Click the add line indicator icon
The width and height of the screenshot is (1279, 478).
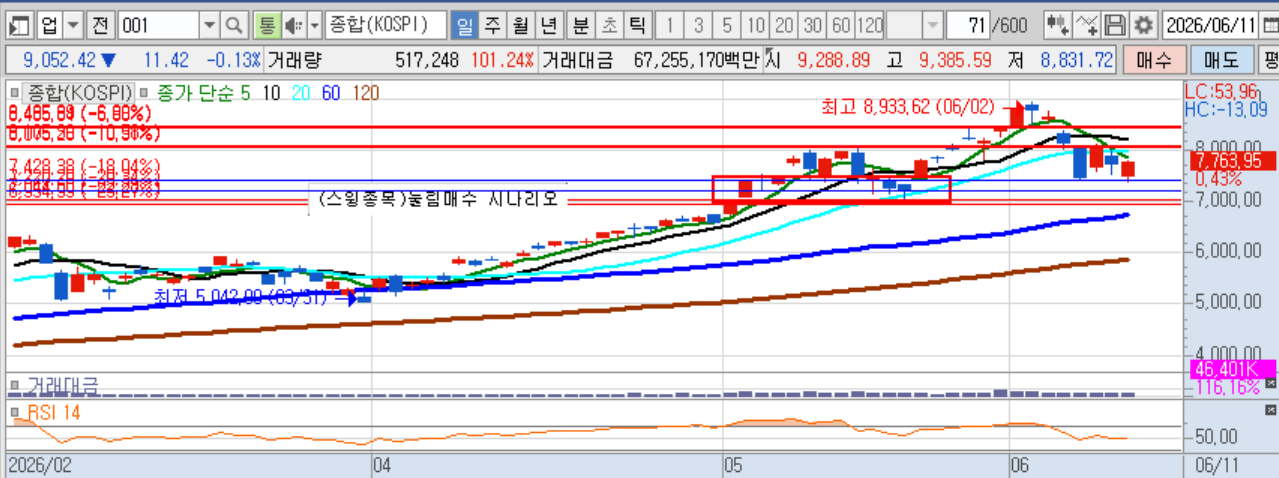tap(1088, 24)
